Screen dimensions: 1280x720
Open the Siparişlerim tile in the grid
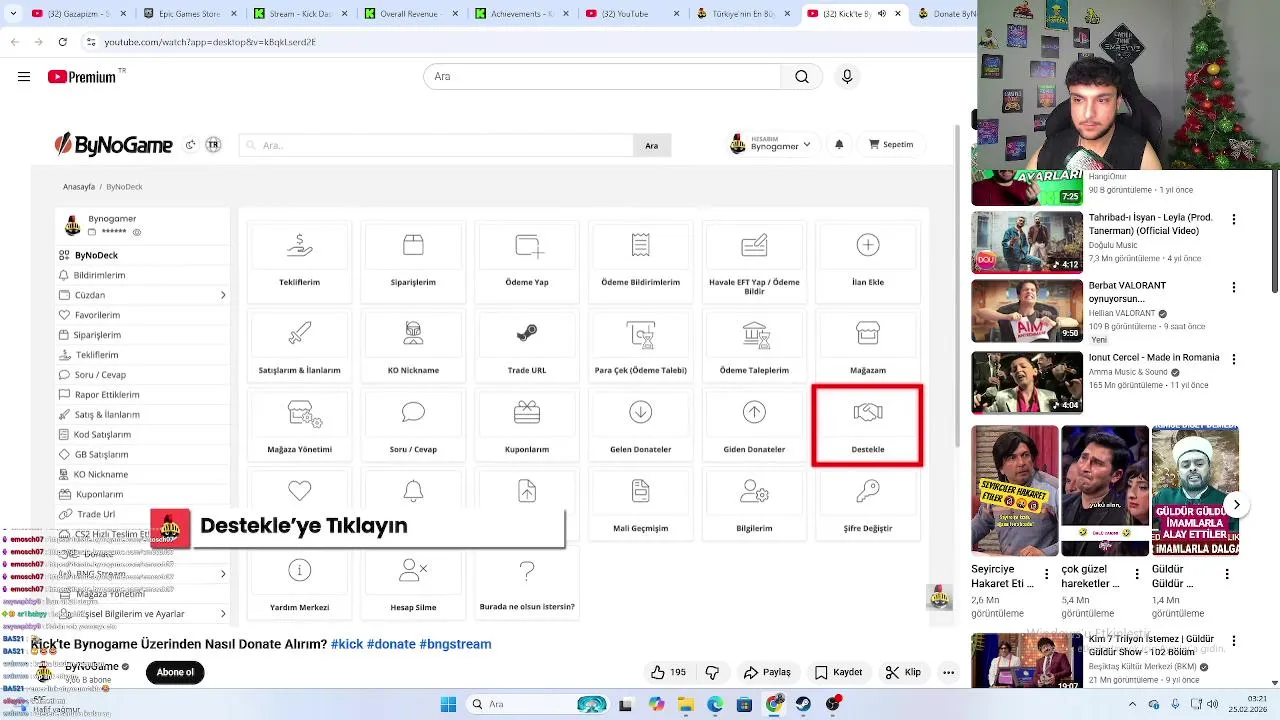click(x=413, y=260)
